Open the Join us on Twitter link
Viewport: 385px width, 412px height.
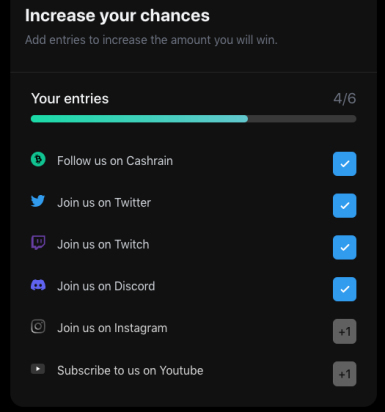pyautogui.click(x=104, y=203)
